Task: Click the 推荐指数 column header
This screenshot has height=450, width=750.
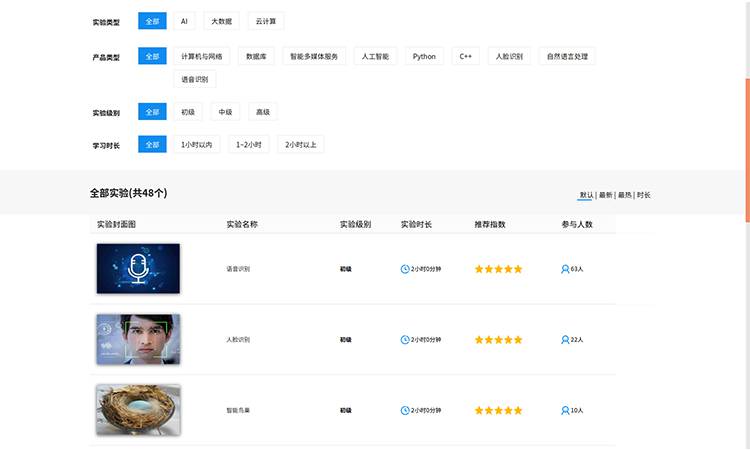Action: 490,224
